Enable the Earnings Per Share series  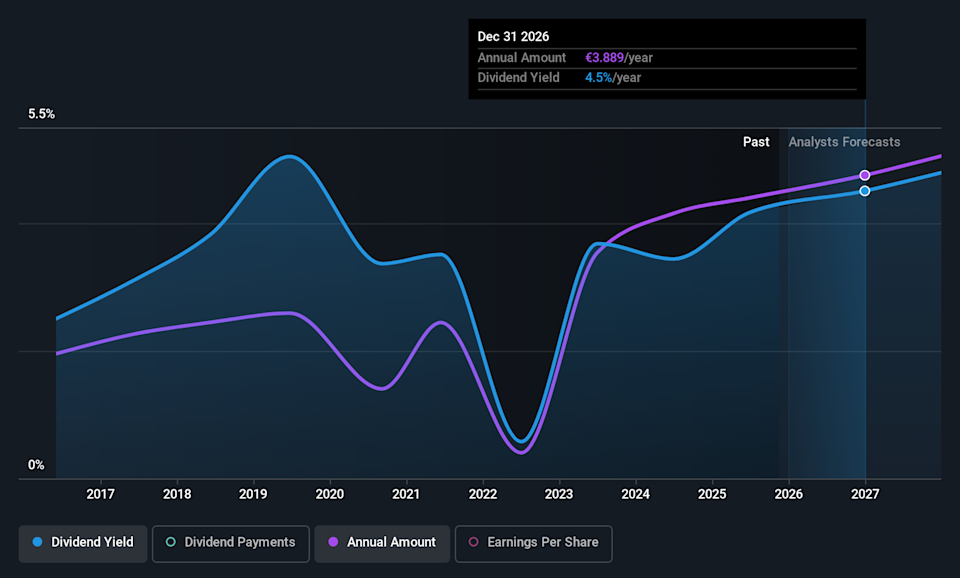pyautogui.click(x=533, y=542)
